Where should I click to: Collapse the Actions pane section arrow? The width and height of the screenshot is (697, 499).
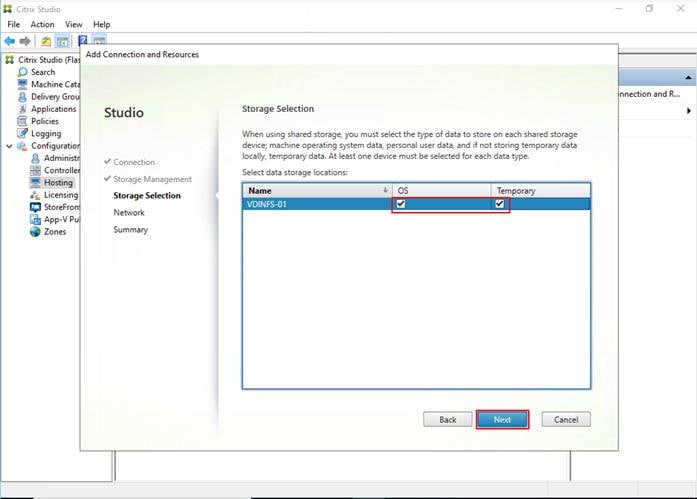tap(688, 78)
